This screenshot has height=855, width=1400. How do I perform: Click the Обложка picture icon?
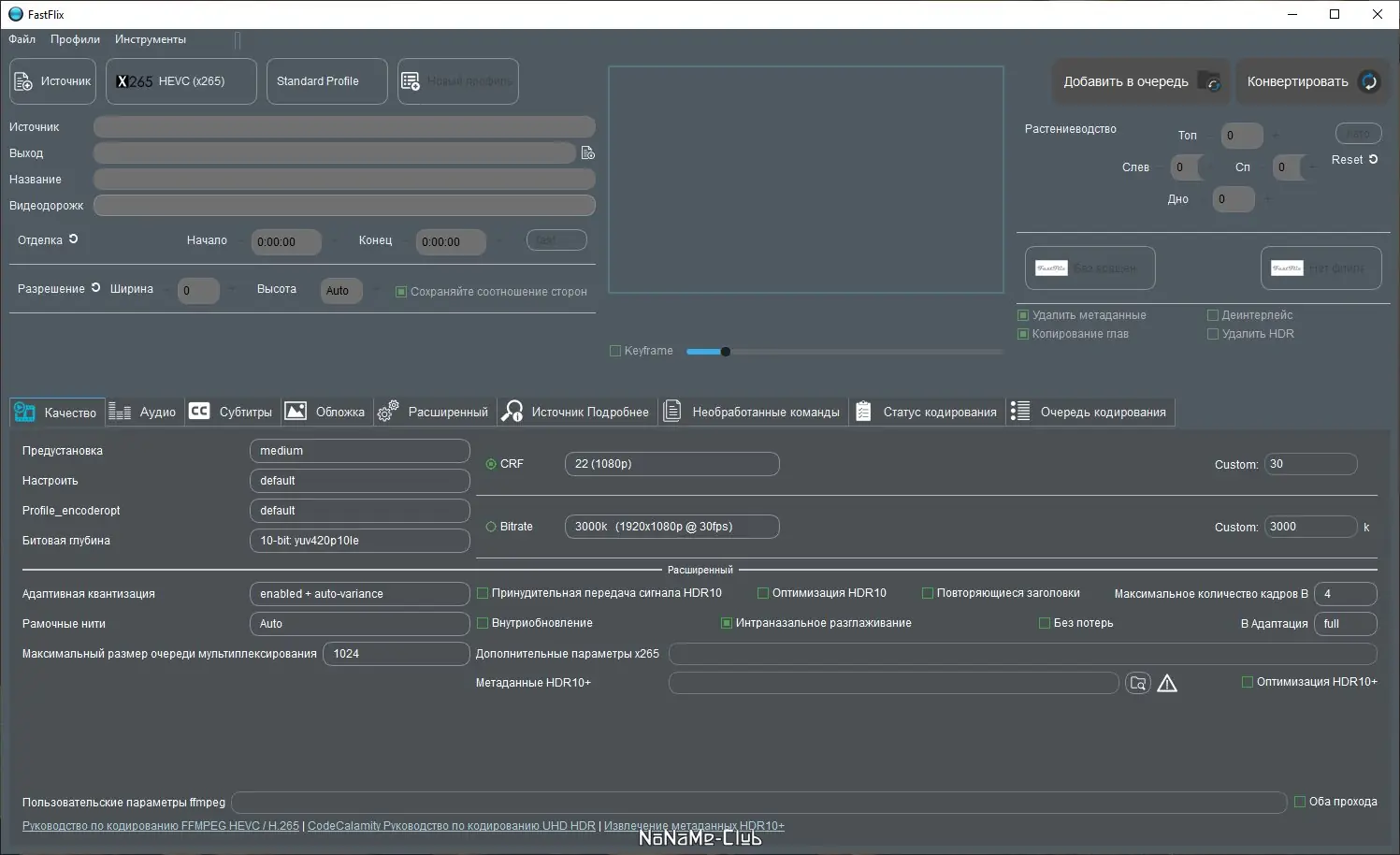click(x=296, y=411)
